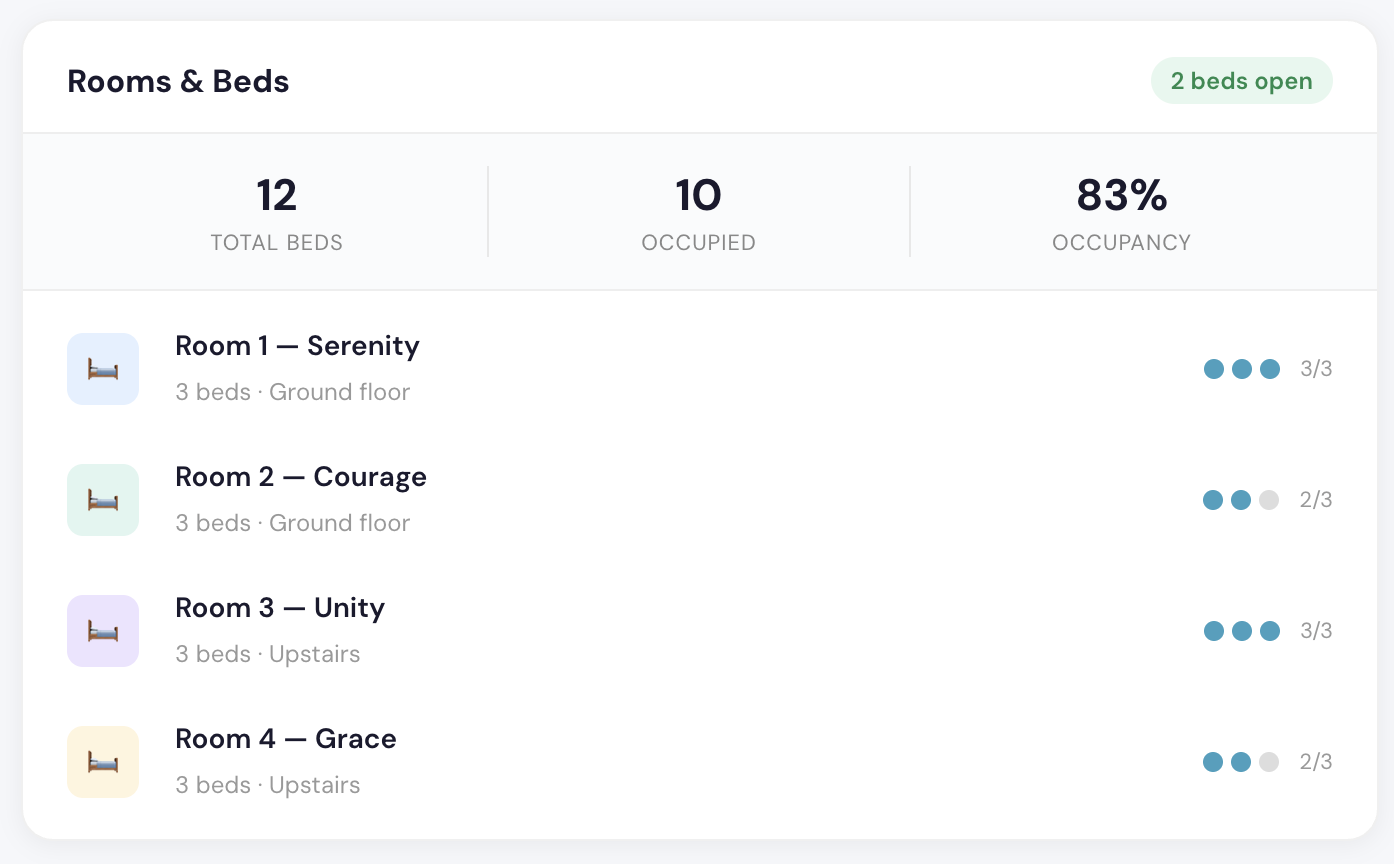Click the 3/3 count for Serenity

(1316, 369)
